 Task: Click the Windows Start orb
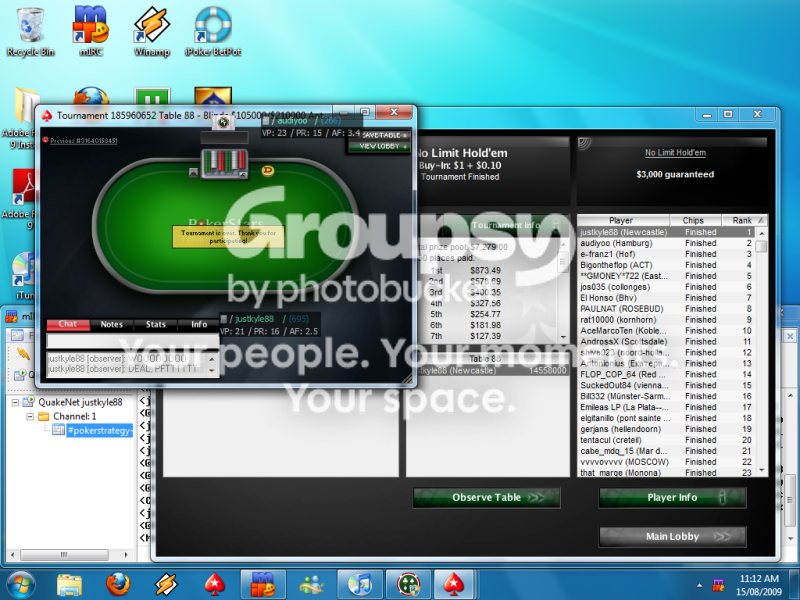pos(21,585)
